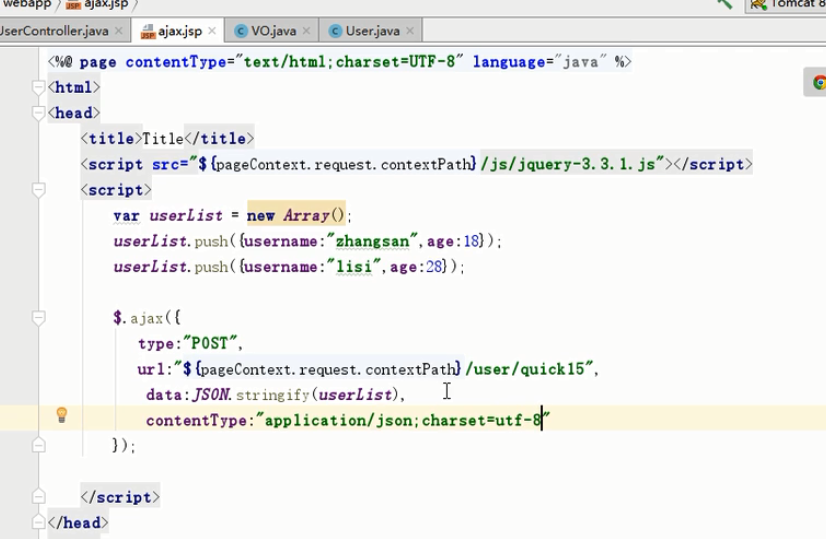Click "new Array()" highlighted text
826x539 pixels.
click(x=296, y=215)
